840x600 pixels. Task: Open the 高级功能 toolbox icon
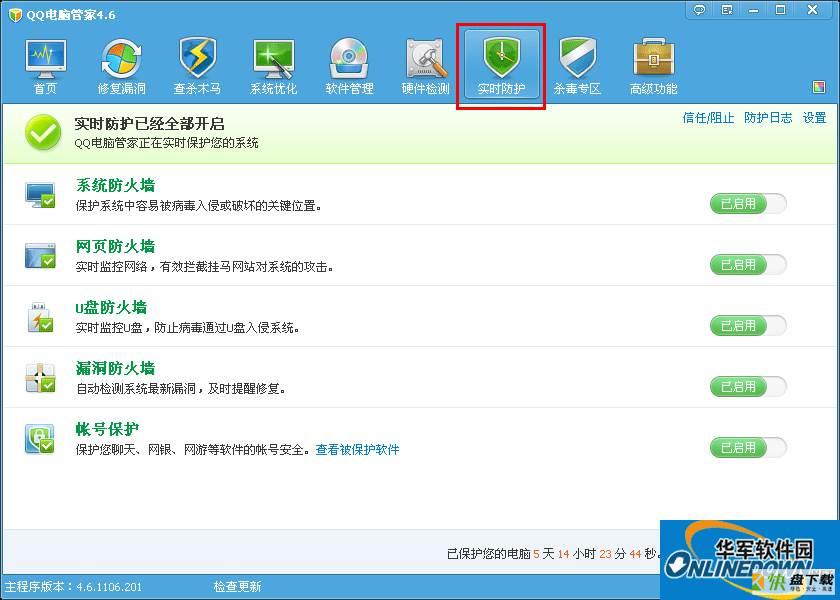[654, 58]
